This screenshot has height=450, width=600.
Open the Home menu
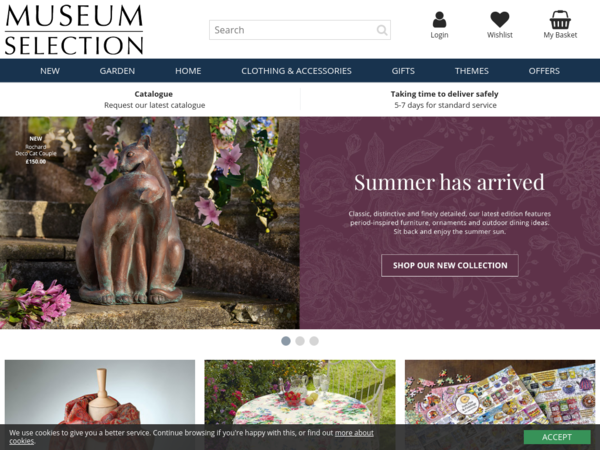[188, 71]
